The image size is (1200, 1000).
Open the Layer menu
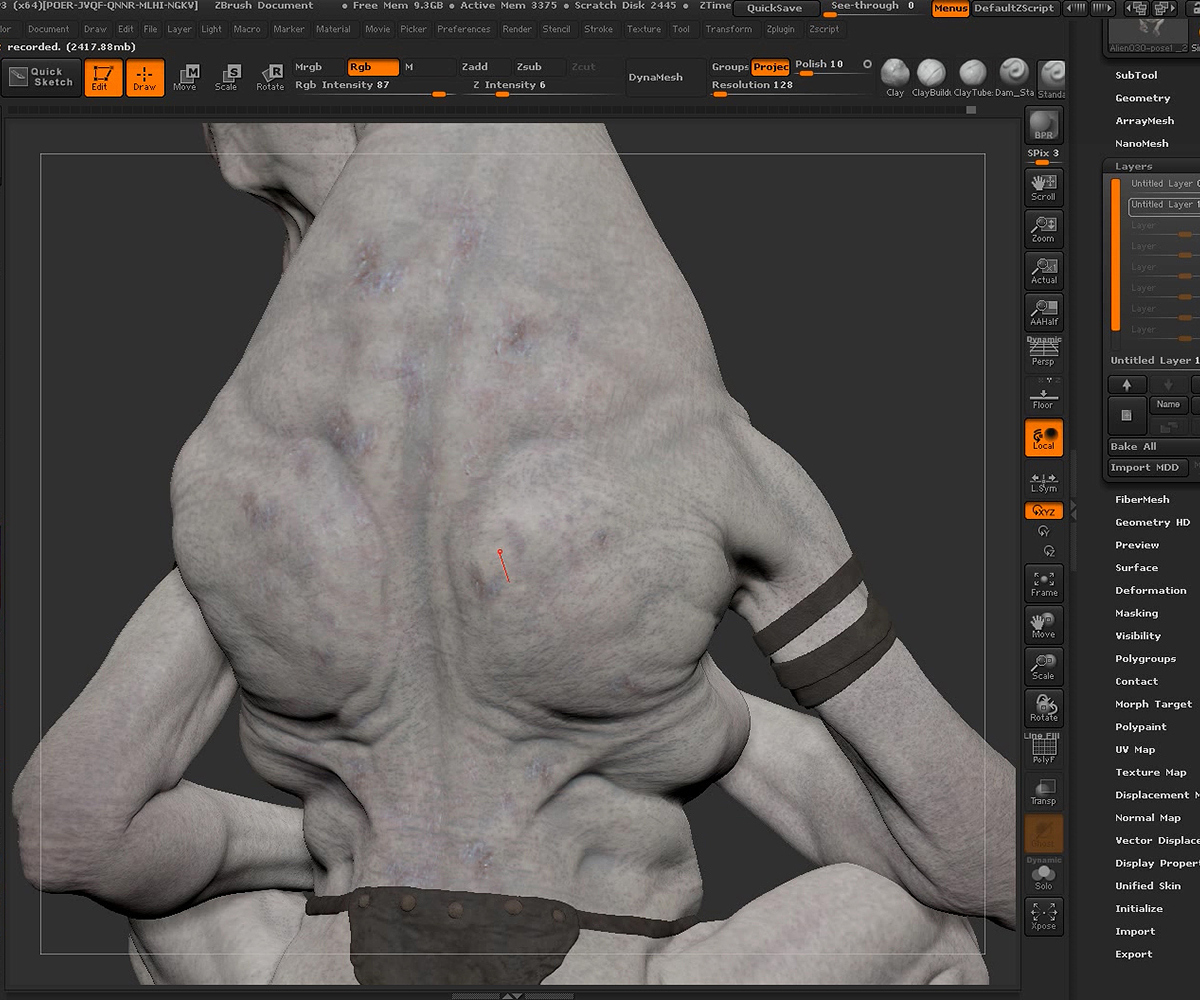[x=179, y=29]
